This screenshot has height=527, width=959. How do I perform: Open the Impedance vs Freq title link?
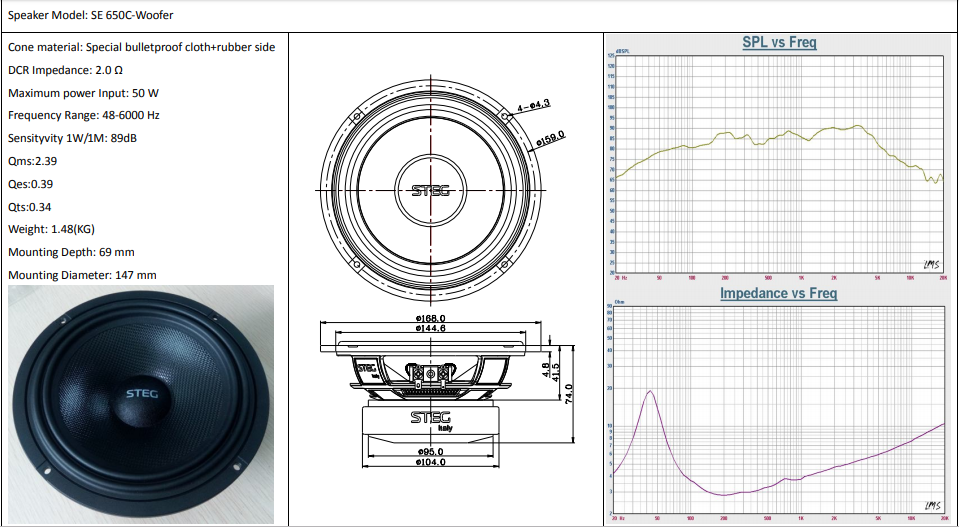point(778,293)
